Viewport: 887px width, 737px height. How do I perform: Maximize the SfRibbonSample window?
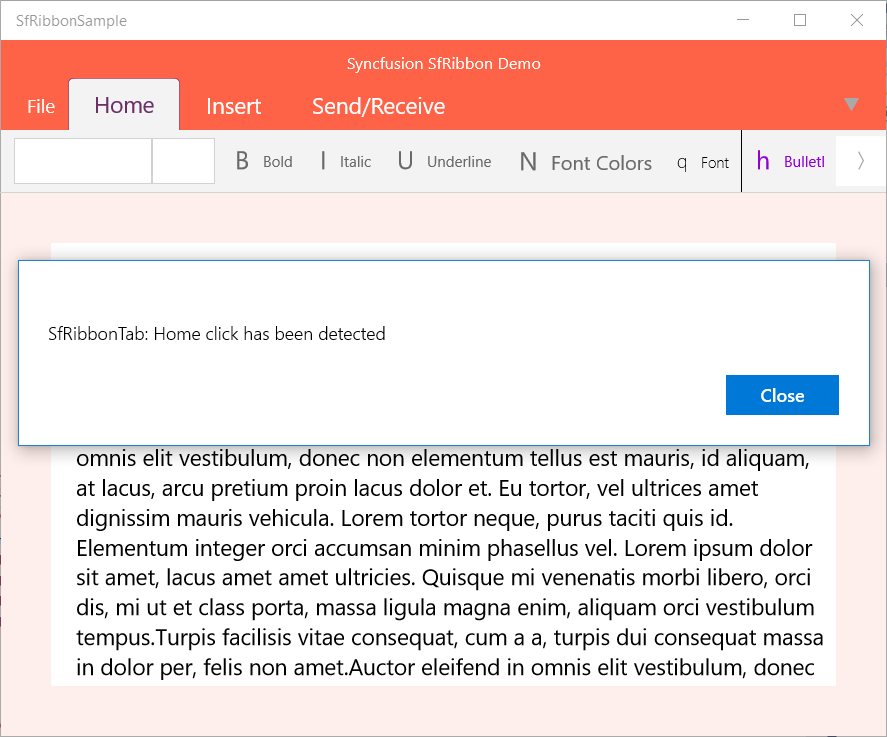pyautogui.click(x=800, y=20)
